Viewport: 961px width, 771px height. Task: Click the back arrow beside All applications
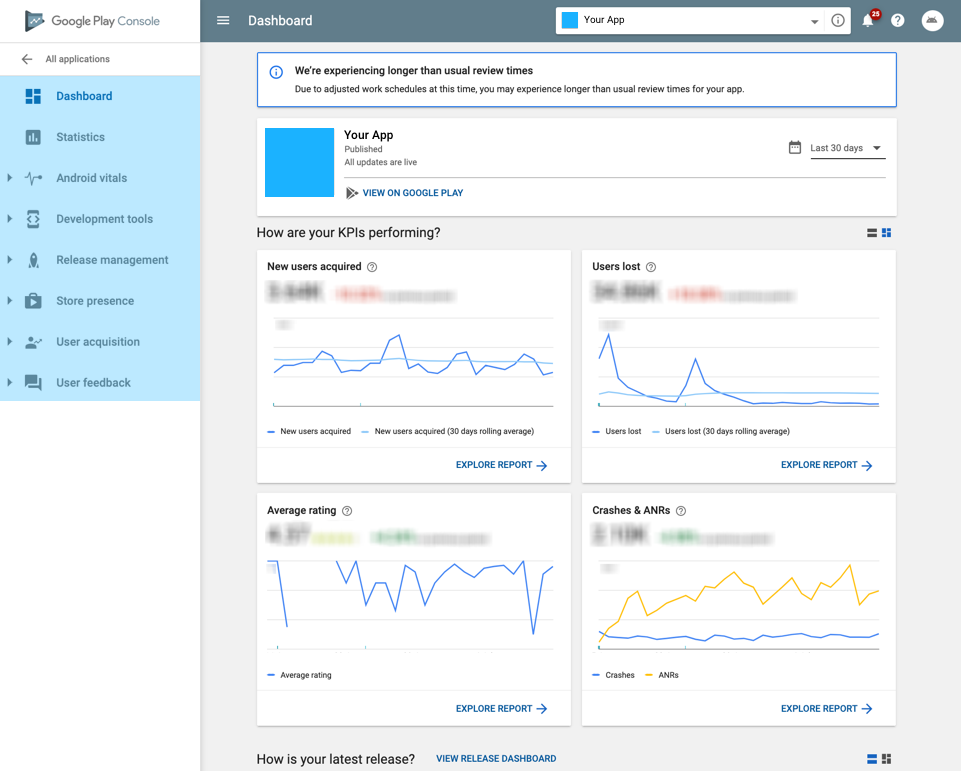pyautogui.click(x=27, y=59)
